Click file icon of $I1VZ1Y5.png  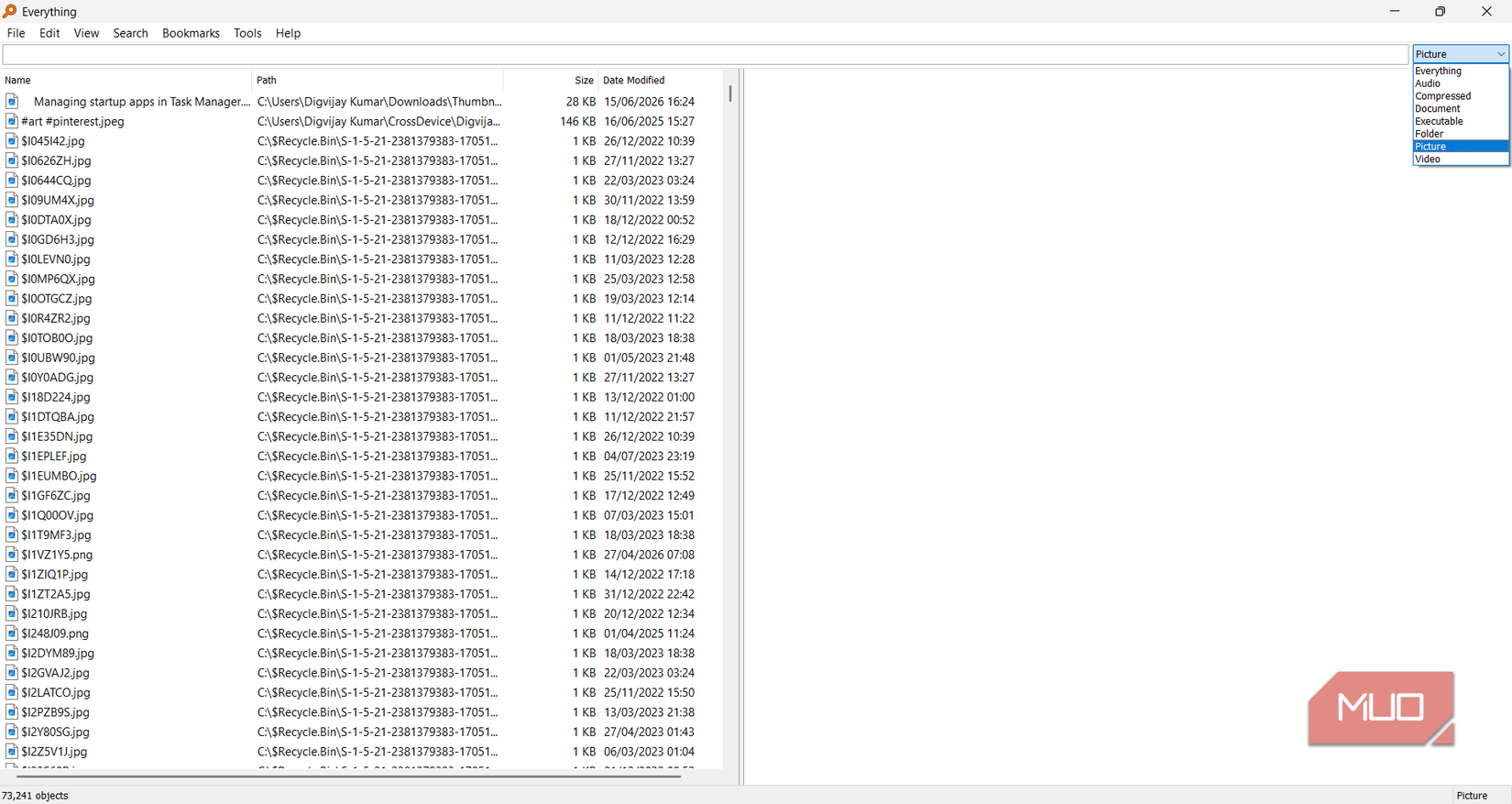coord(12,555)
